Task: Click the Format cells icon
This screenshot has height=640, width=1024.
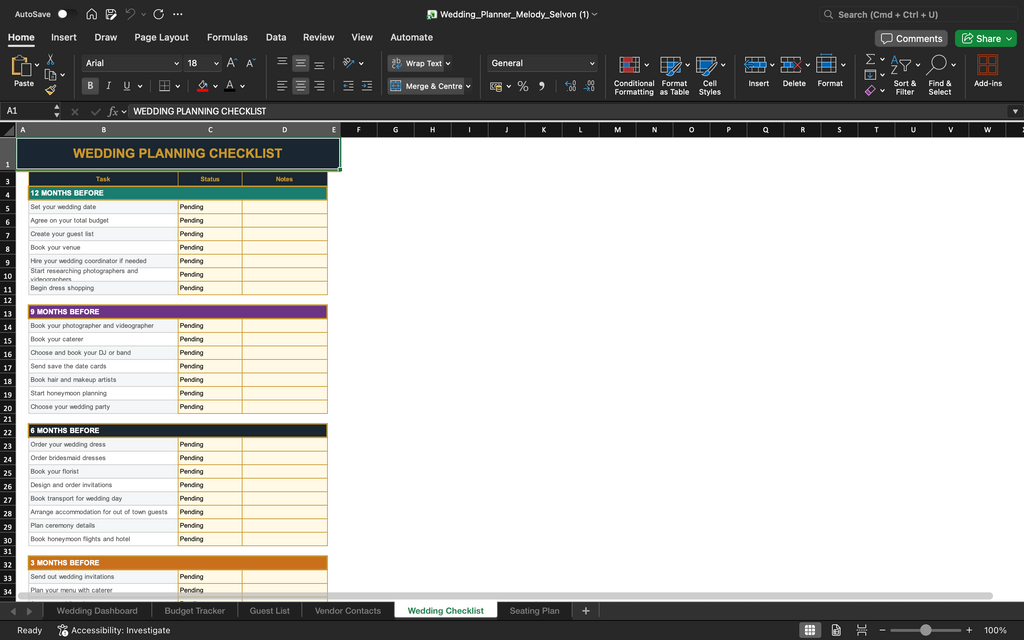Action: (826, 65)
